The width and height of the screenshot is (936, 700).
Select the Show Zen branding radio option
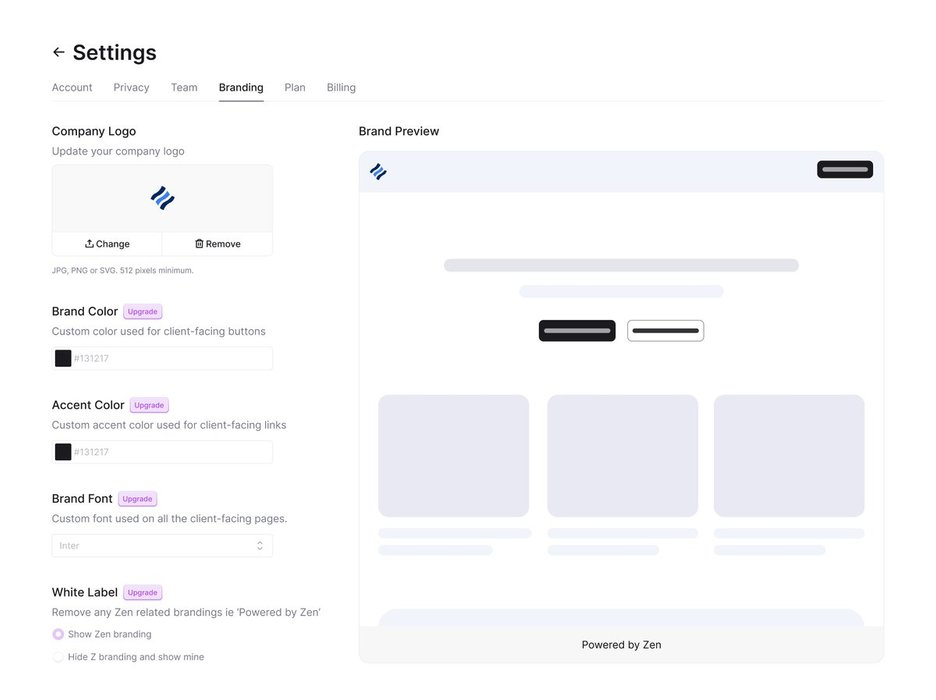click(58, 634)
